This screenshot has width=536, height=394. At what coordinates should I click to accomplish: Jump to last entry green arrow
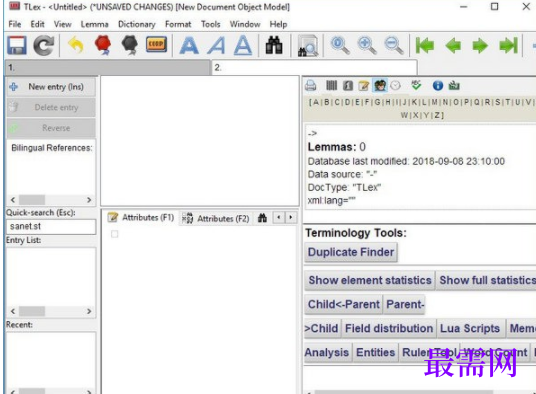pyautogui.click(x=508, y=45)
